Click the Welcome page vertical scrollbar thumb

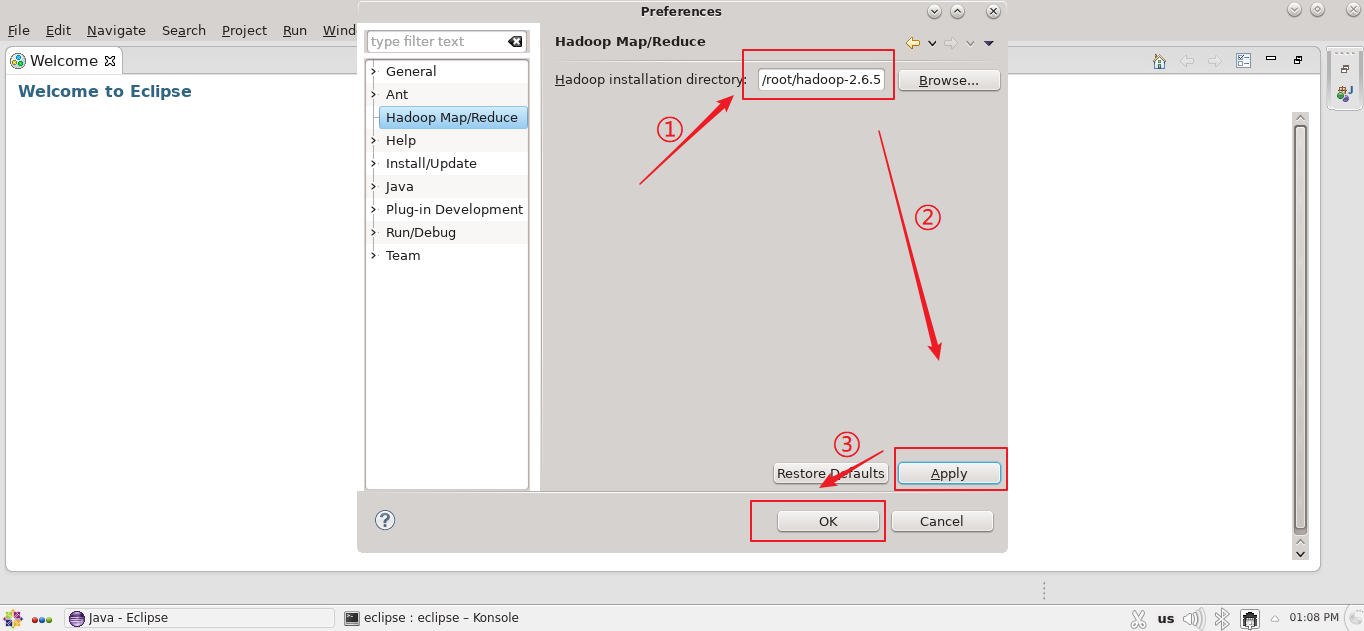point(1300,327)
